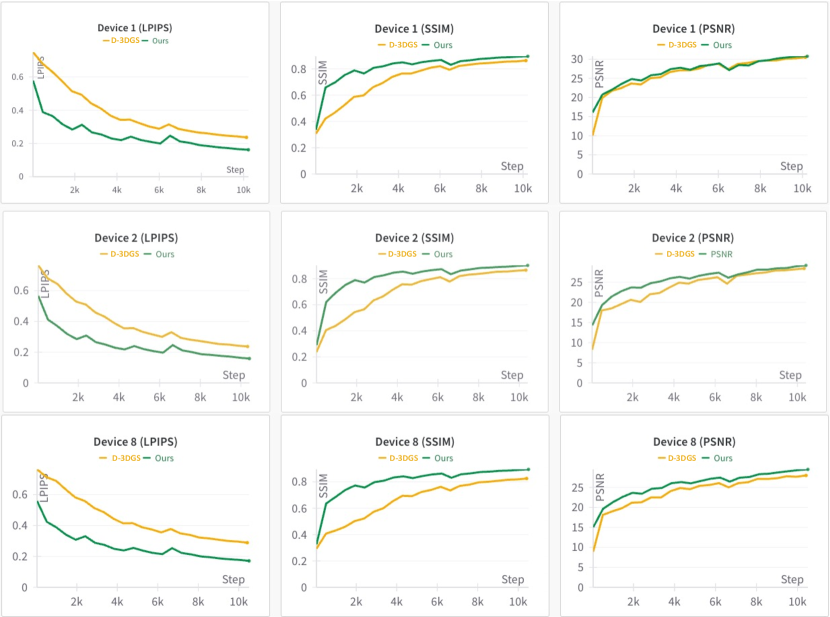The height and width of the screenshot is (617, 830).
Task: Select Step axis label in Device 8 (LPIPS) chart
Action: (234, 579)
